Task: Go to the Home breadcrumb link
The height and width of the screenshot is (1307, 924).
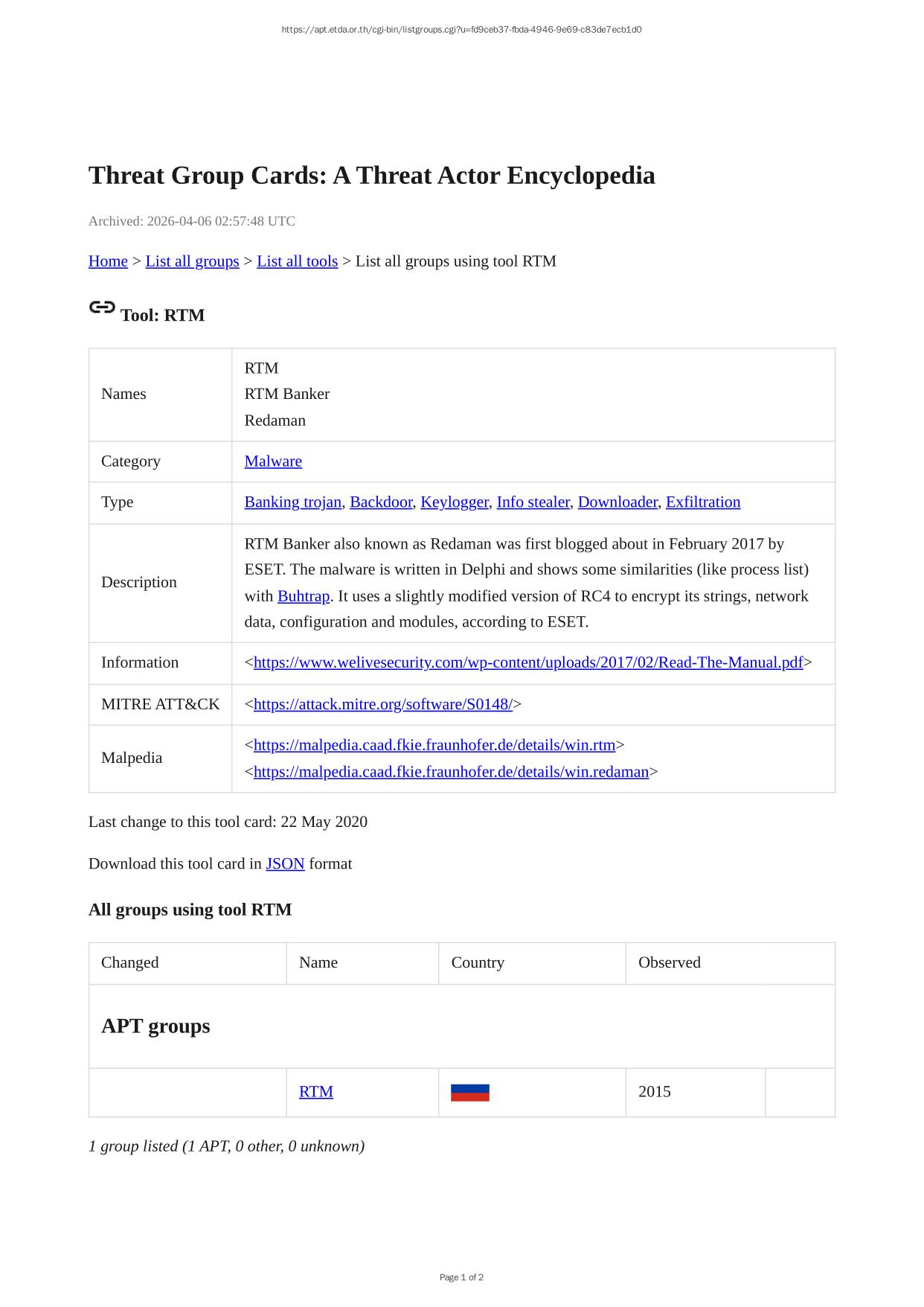Action: tap(108, 261)
